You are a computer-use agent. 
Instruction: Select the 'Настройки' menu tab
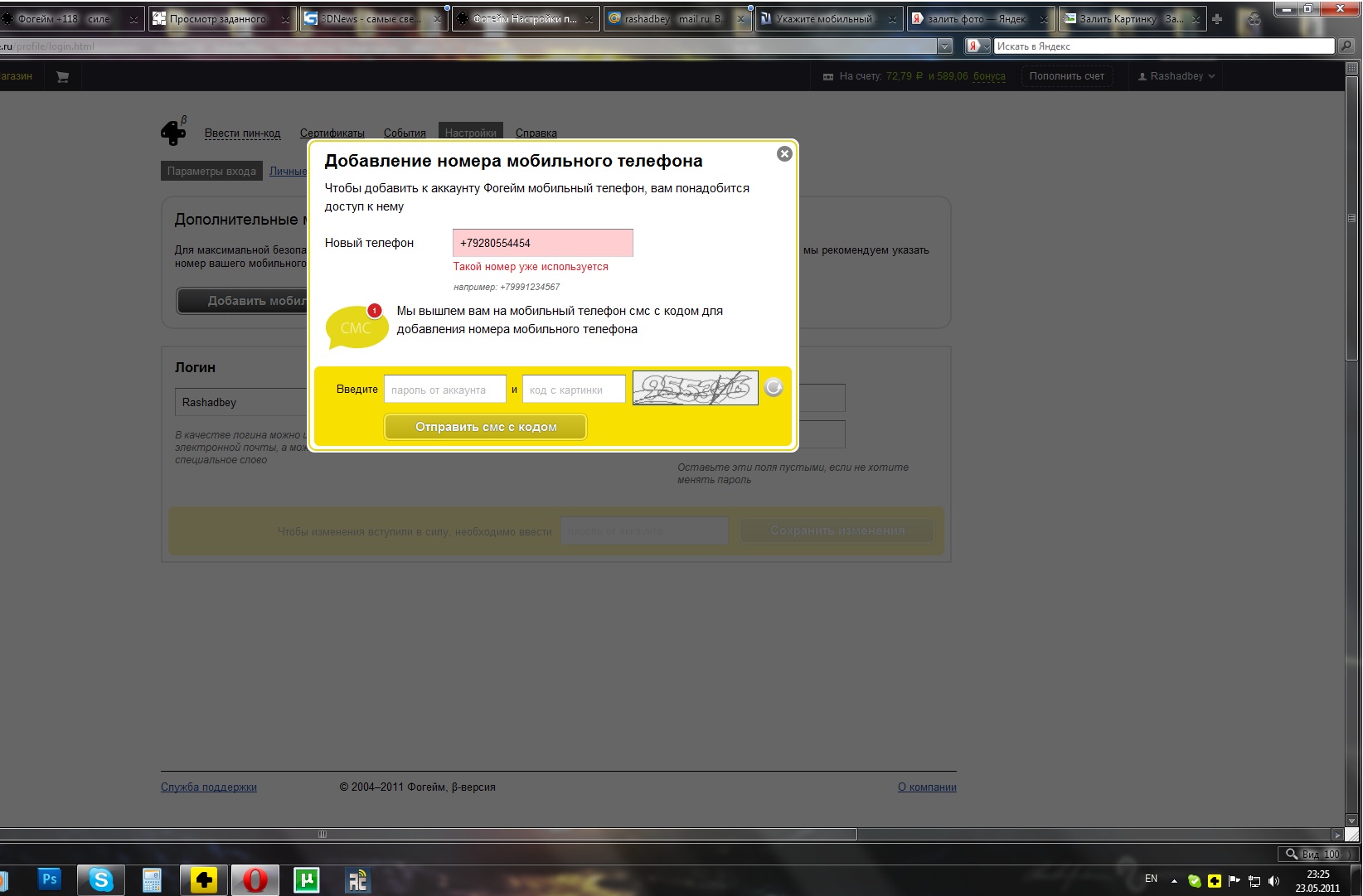tap(471, 132)
